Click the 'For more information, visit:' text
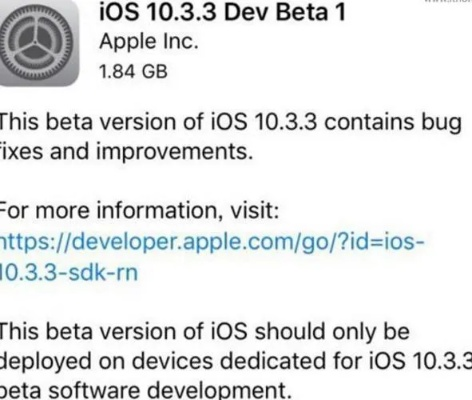 (x=139, y=210)
